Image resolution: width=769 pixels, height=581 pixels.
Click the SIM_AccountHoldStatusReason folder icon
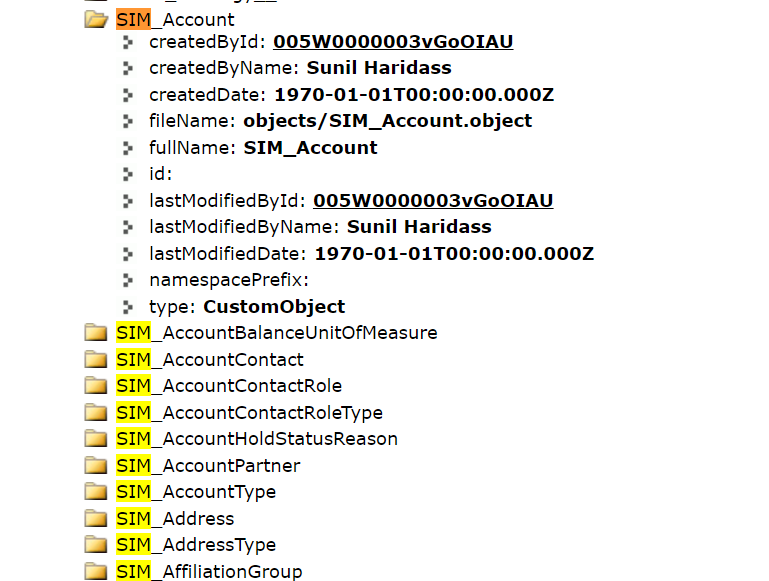[x=96, y=439]
